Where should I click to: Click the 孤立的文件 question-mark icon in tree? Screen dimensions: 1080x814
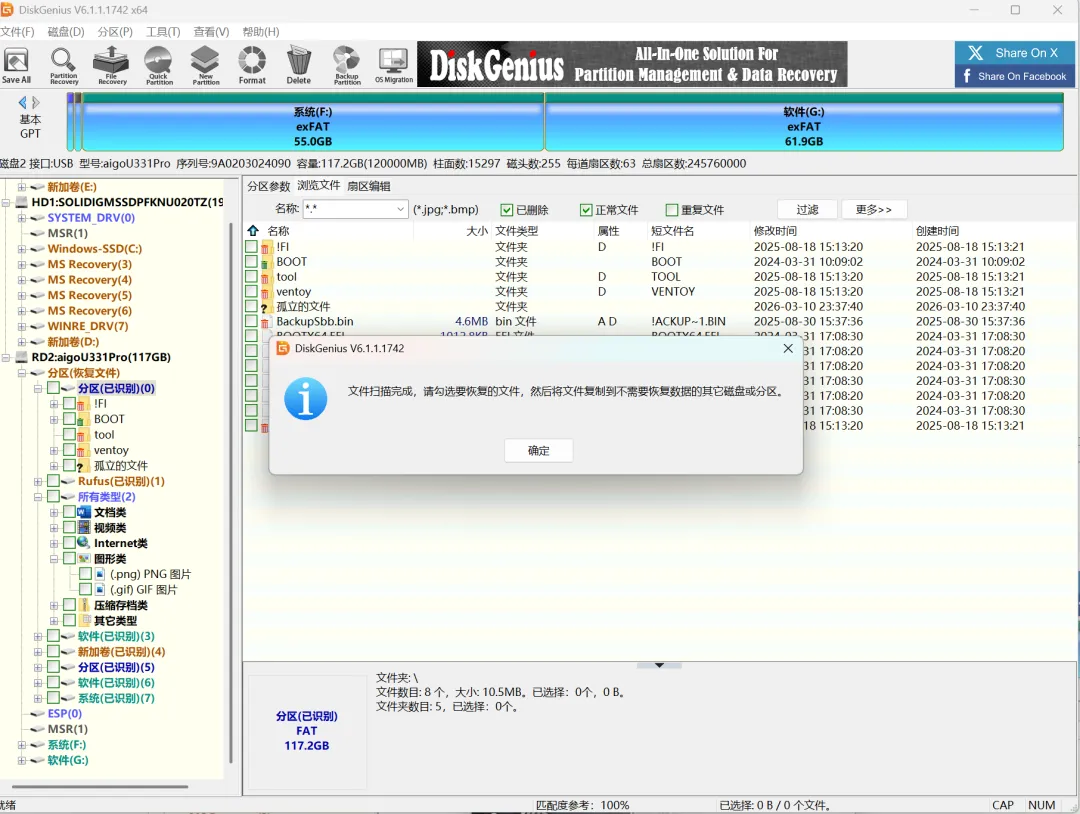(x=81, y=466)
